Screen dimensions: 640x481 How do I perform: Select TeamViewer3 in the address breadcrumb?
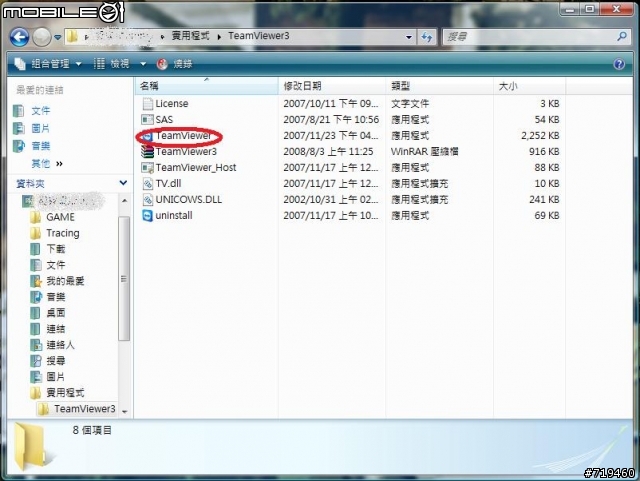259,36
